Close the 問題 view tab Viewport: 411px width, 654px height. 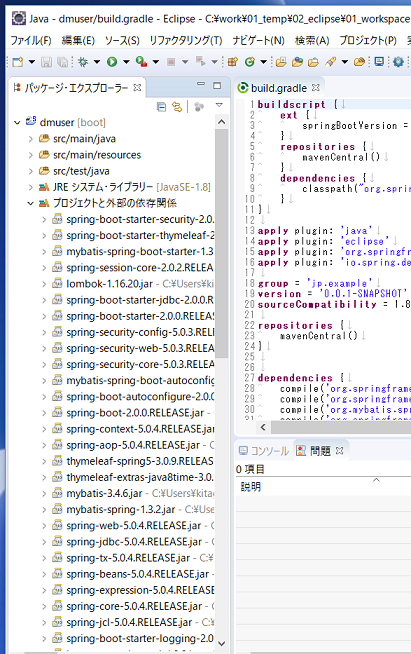[x=340, y=451]
